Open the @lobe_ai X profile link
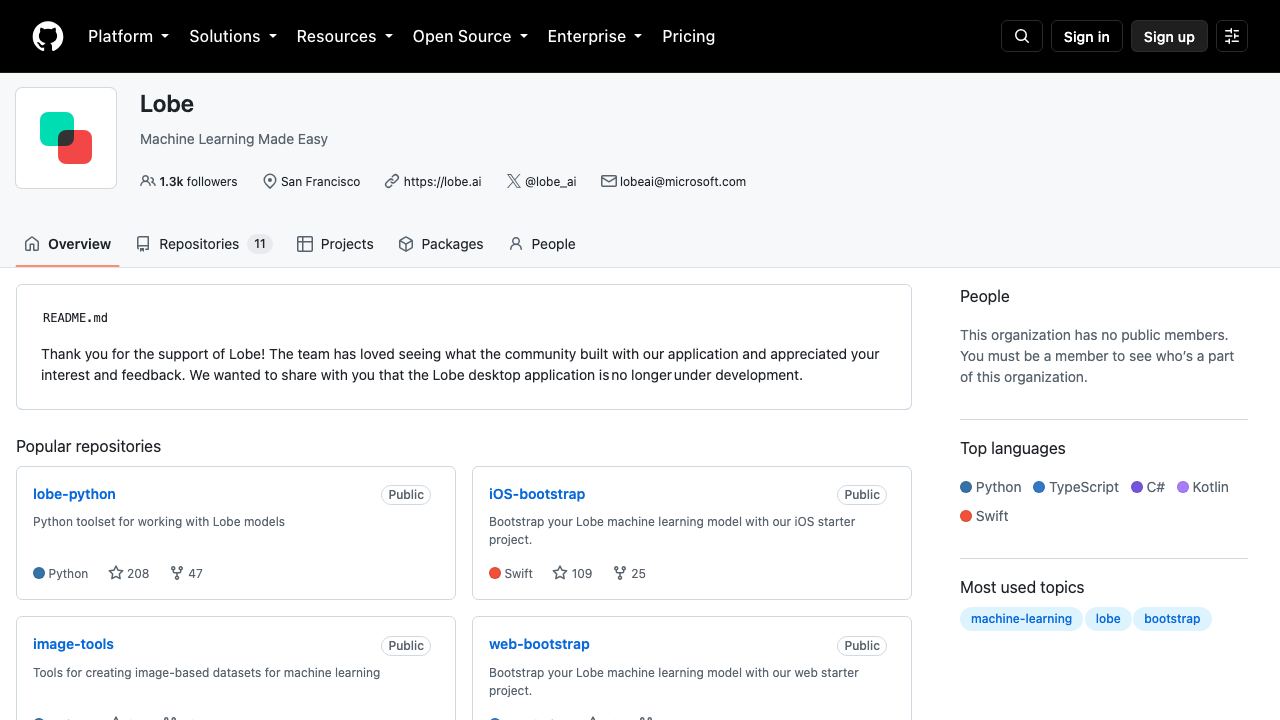 click(550, 181)
